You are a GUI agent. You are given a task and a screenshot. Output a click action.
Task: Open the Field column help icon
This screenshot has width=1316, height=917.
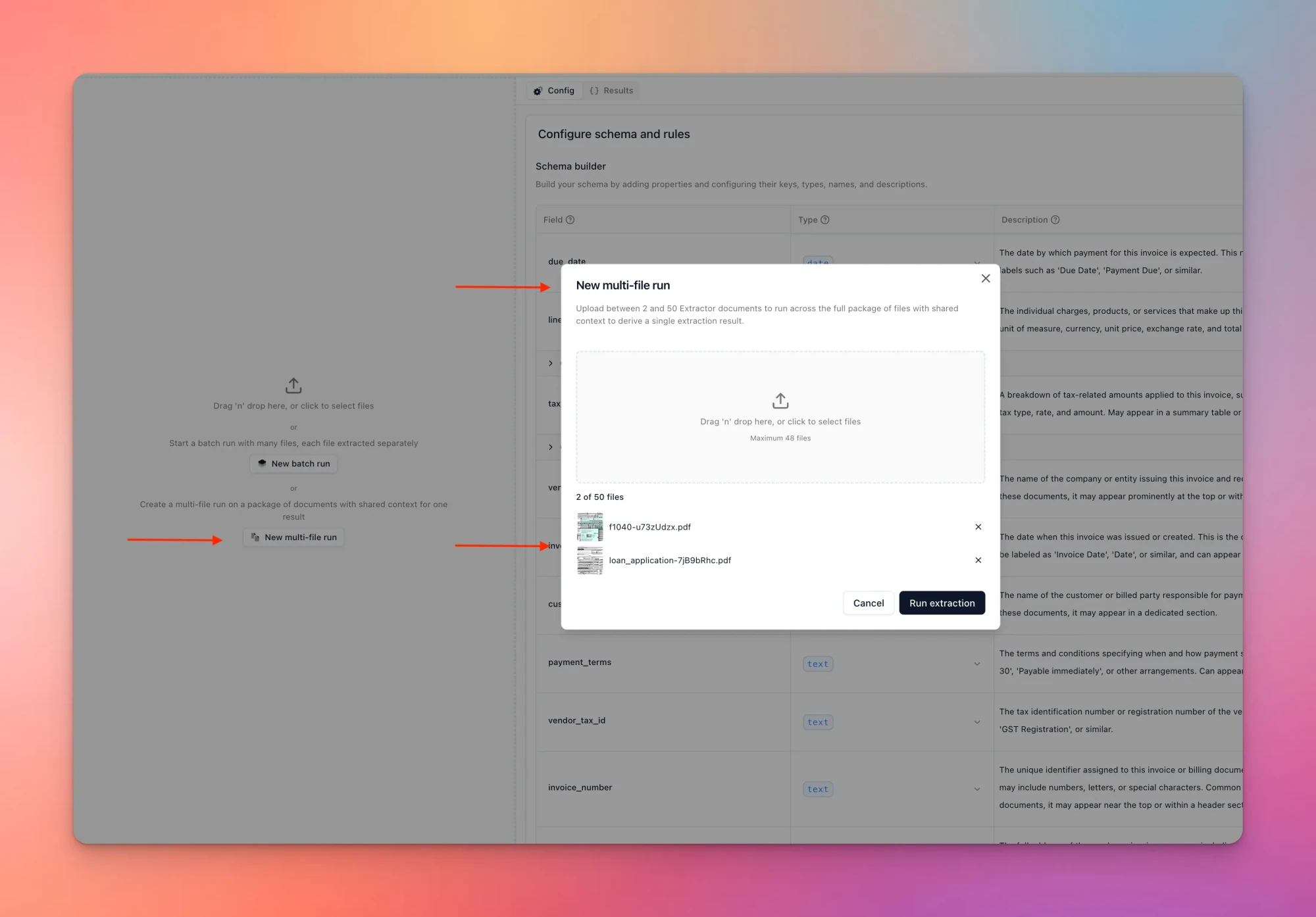570,220
